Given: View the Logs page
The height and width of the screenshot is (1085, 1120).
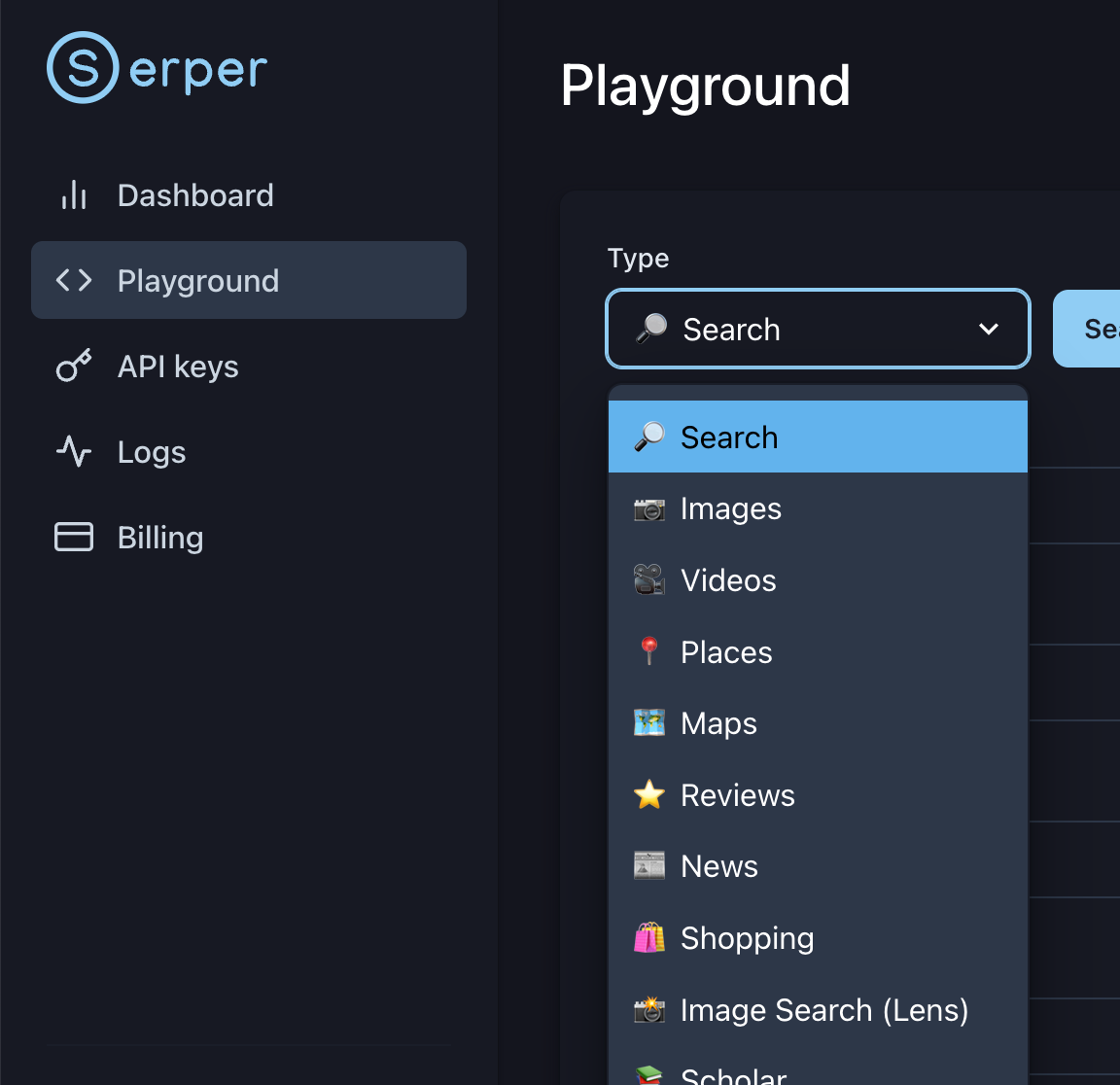Looking at the screenshot, I should (x=249, y=451).
